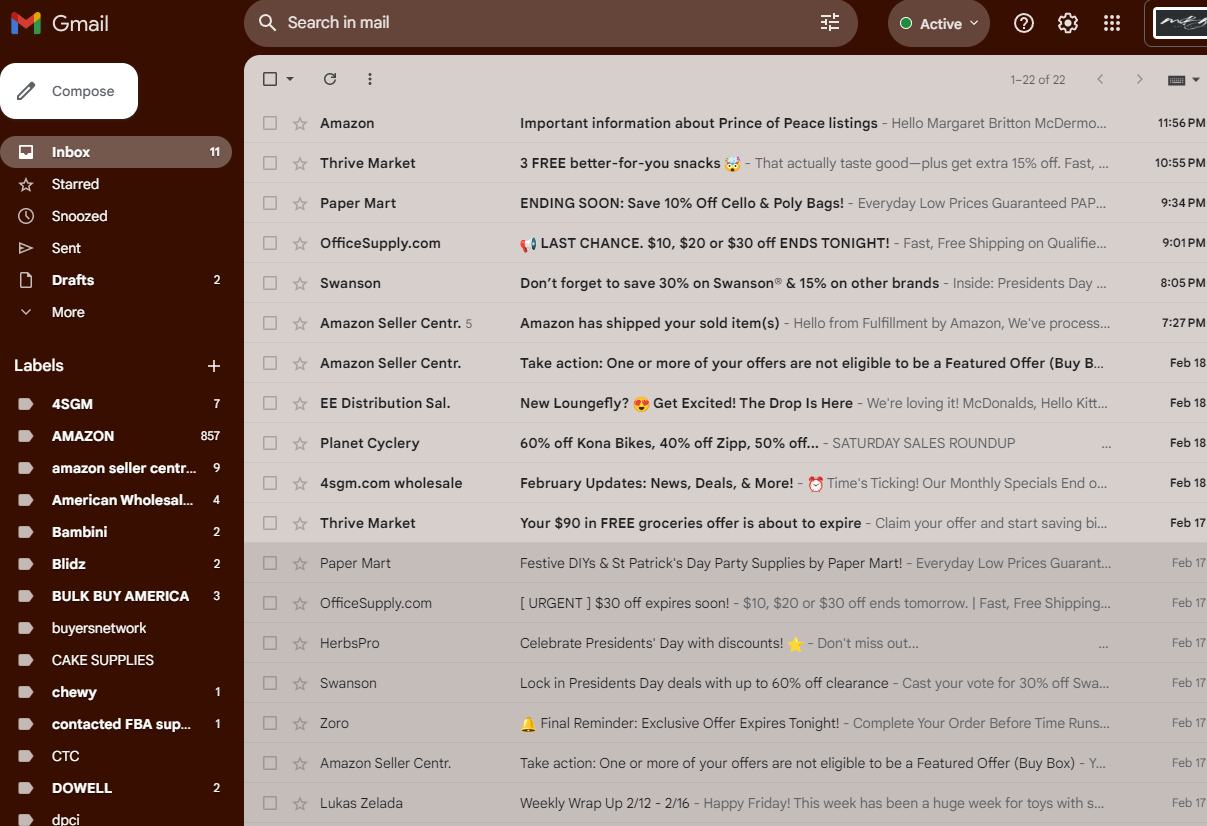1207x826 pixels.
Task: Open the amazon seller centr... label
Action: 116,468
